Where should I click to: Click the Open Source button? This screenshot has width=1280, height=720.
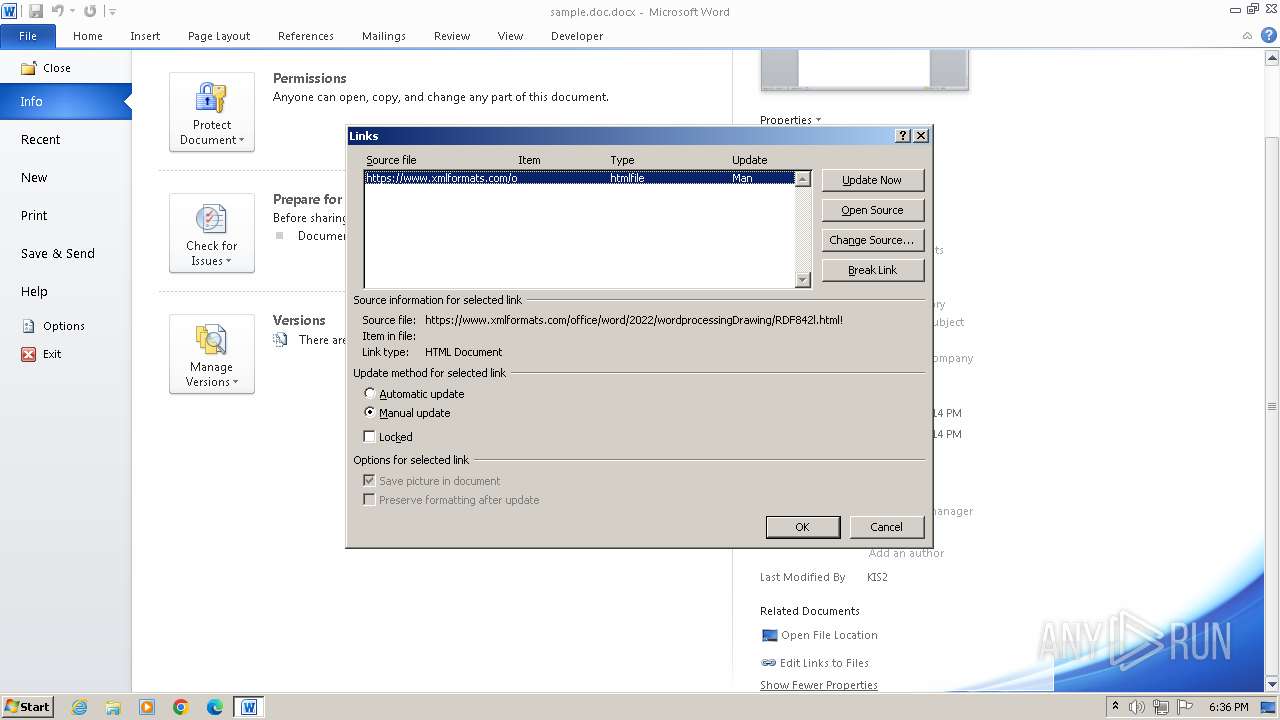(x=872, y=210)
